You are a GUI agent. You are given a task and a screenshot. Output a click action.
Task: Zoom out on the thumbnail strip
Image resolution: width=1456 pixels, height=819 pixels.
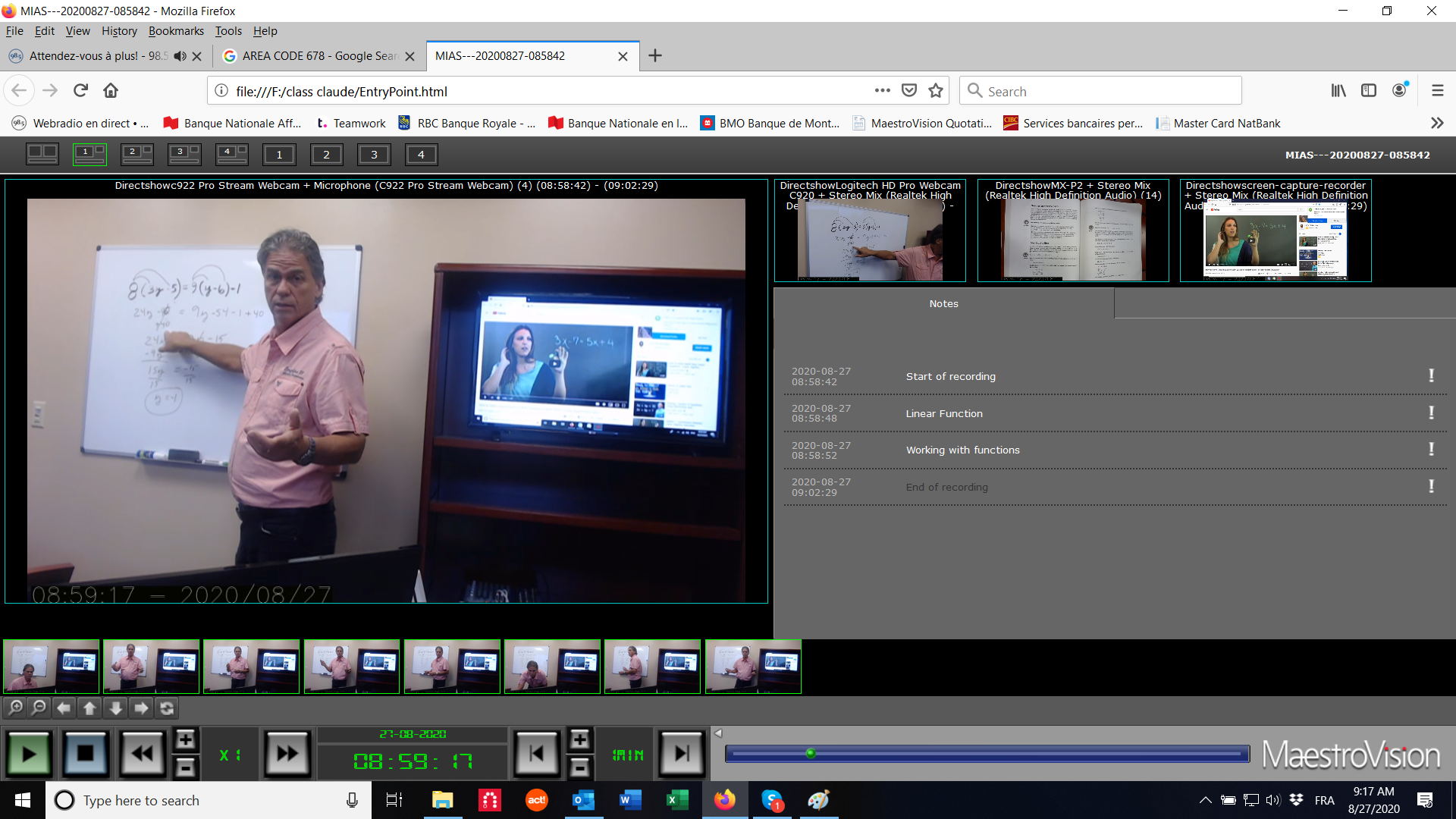[39, 708]
